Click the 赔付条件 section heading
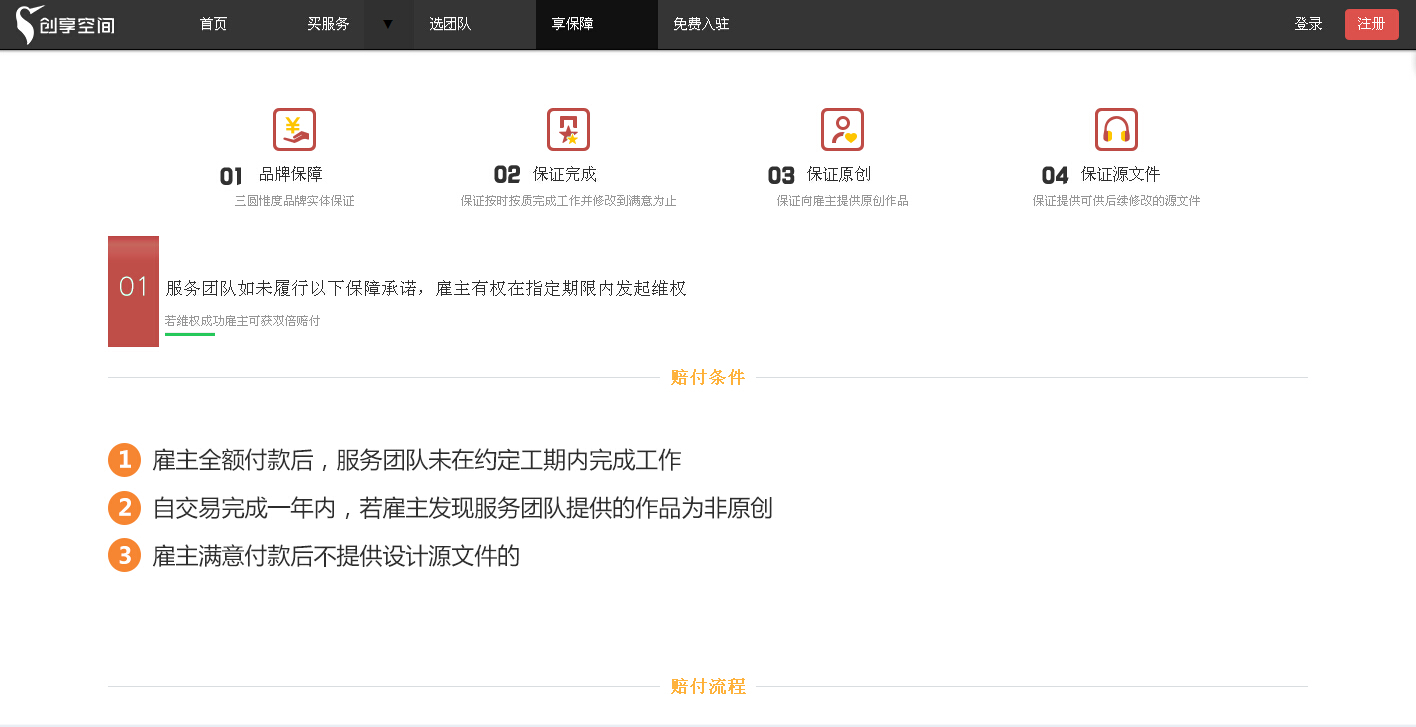Viewport: 1416px width, 727px height. click(x=708, y=378)
